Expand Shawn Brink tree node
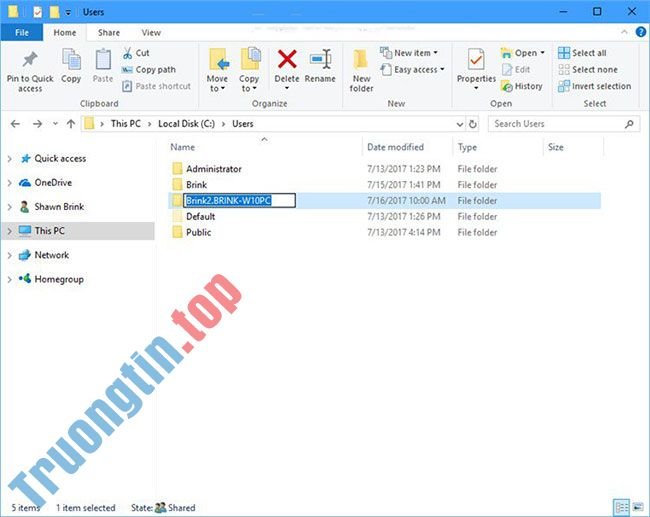The height and width of the screenshot is (517, 650). (x=10, y=207)
